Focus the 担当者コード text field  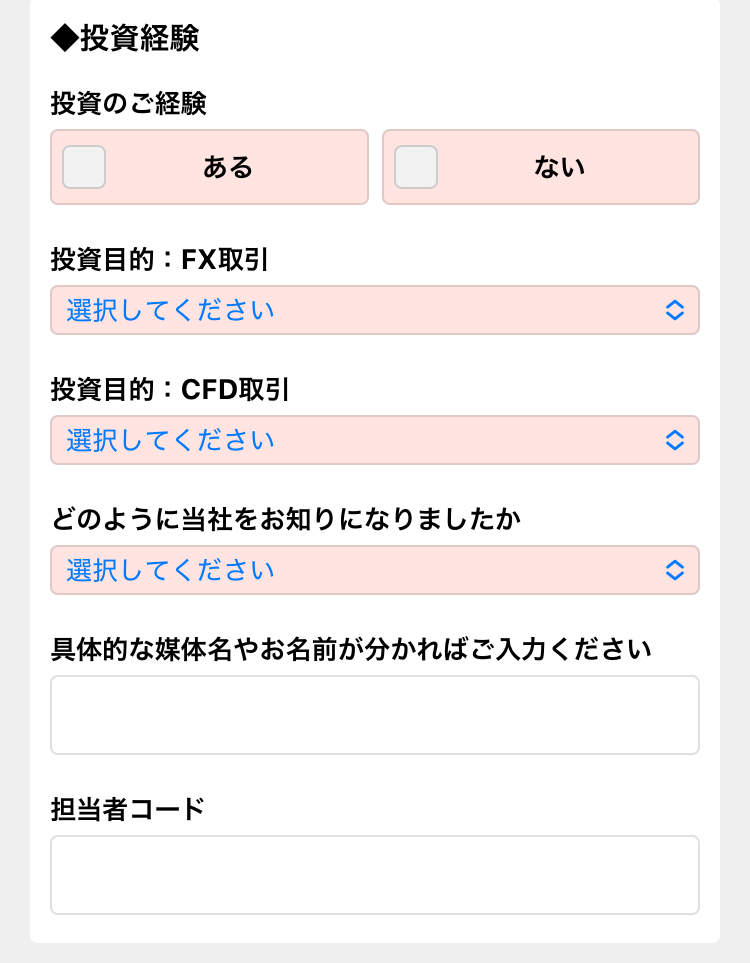375,875
